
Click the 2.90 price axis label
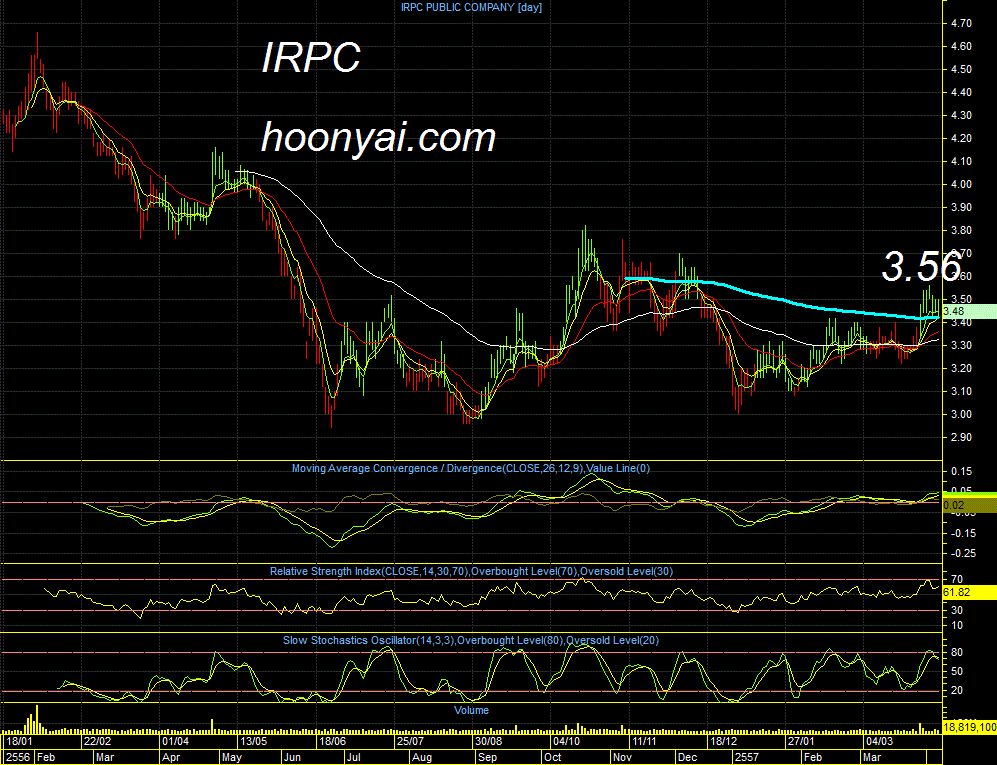point(961,438)
